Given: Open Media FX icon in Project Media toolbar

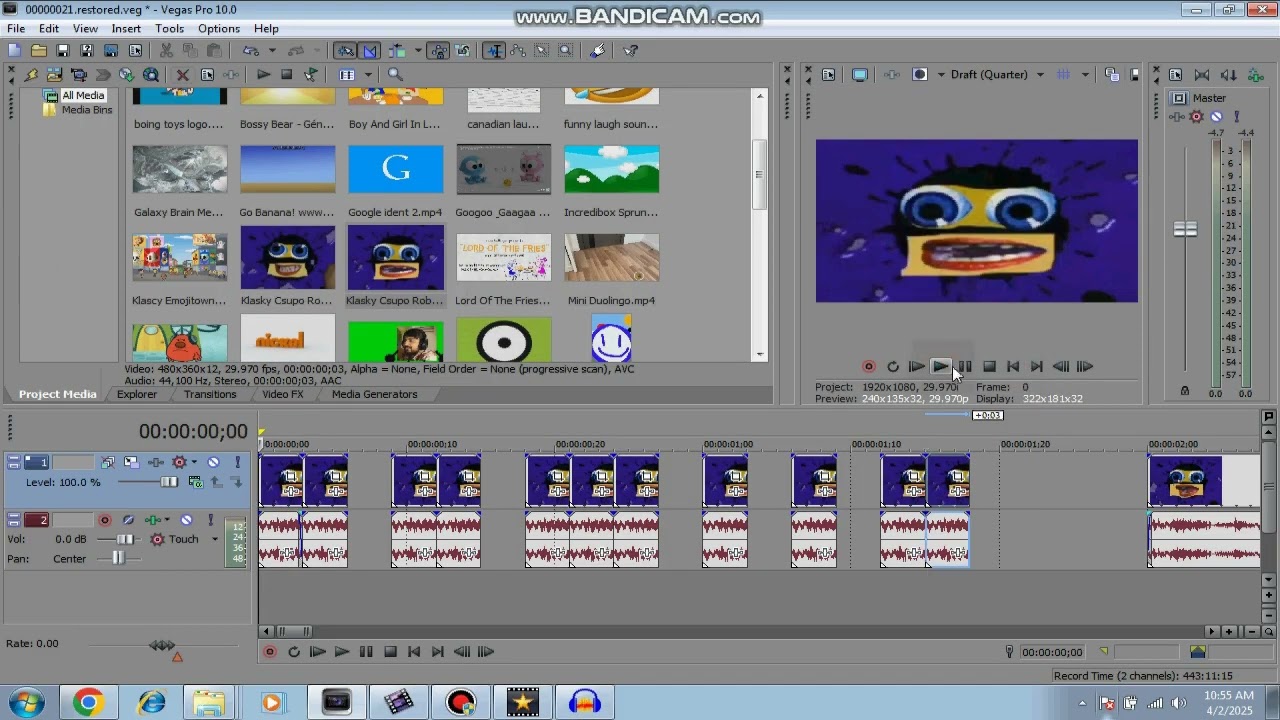Looking at the screenshot, I should tap(231, 74).
